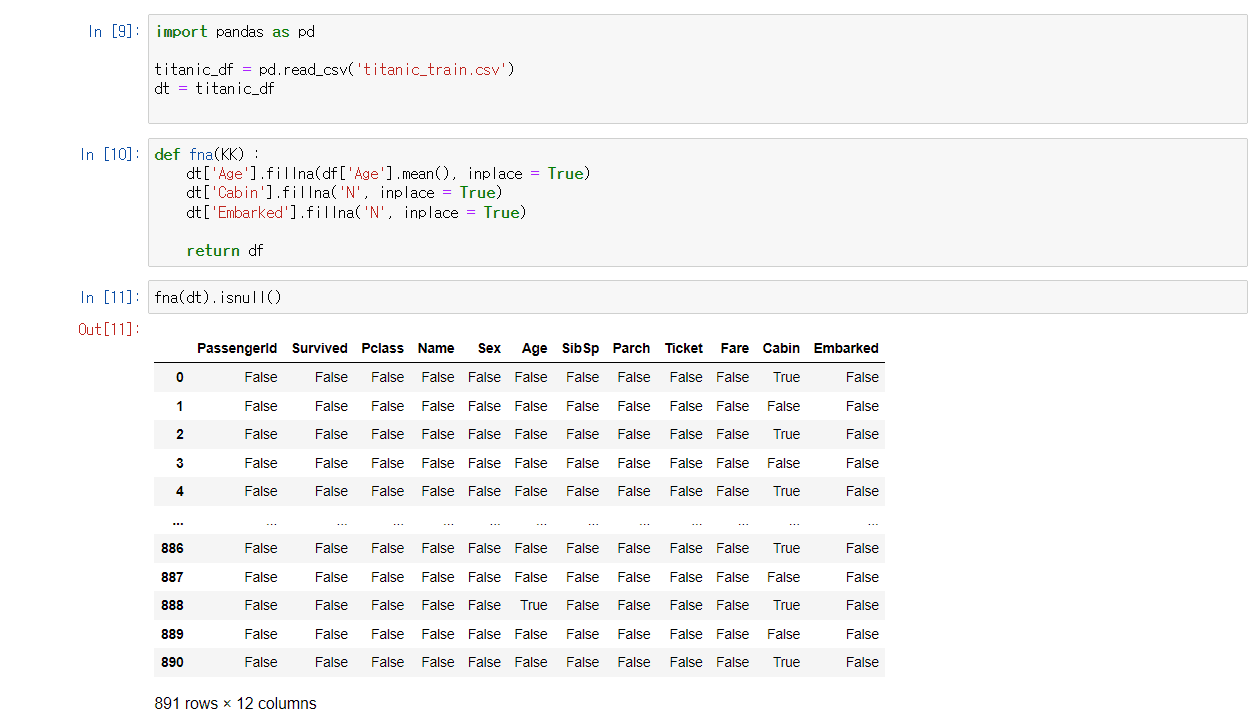Screen dimensions: 1260x727
Task: Click the PassengerId column header
Action: pos(237,348)
